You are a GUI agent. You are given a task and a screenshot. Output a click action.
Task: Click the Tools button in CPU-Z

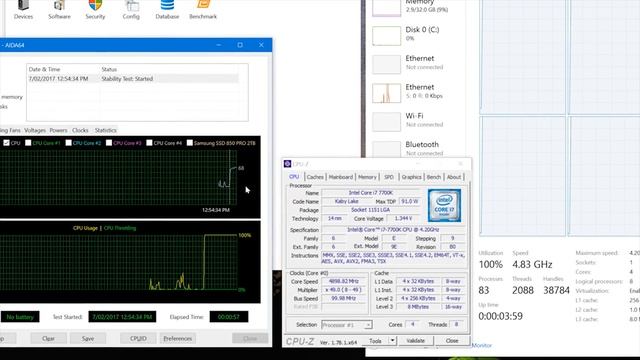[x=375, y=340]
